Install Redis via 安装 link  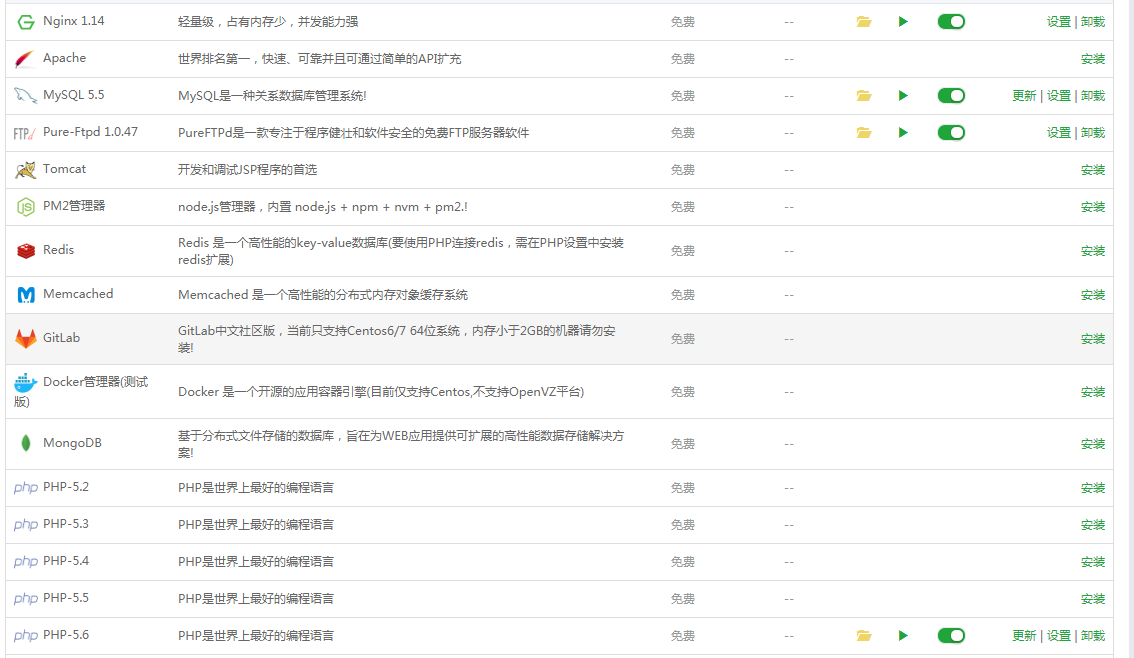point(1093,251)
